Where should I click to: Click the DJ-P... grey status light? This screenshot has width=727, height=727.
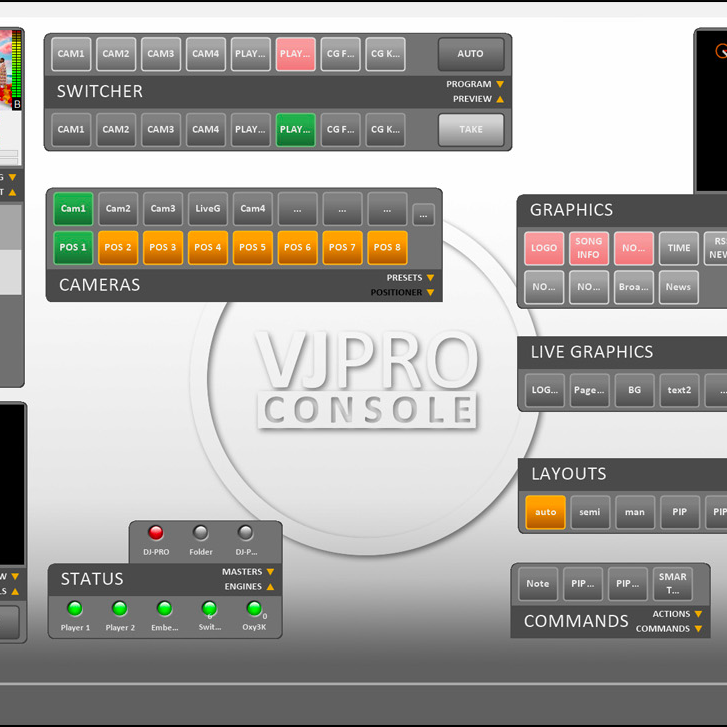pyautogui.click(x=245, y=533)
